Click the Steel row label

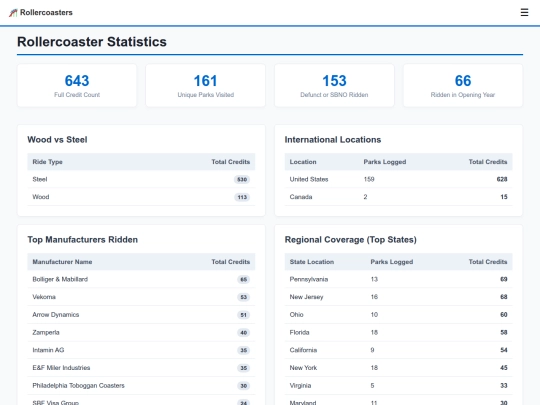click(40, 179)
